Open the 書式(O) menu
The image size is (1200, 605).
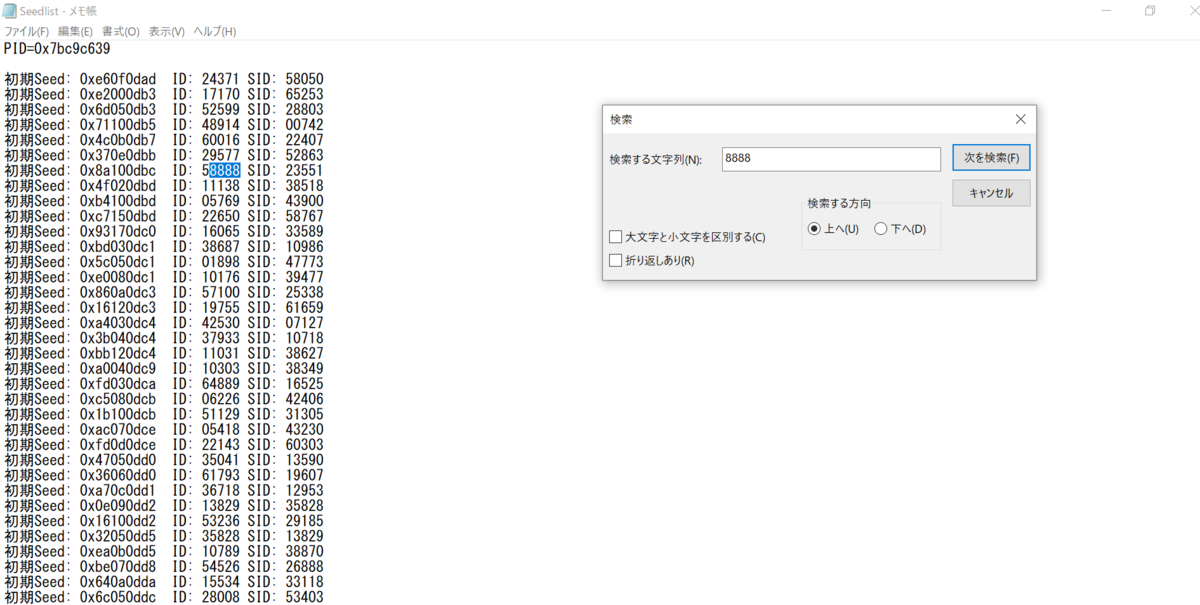[x=121, y=32]
